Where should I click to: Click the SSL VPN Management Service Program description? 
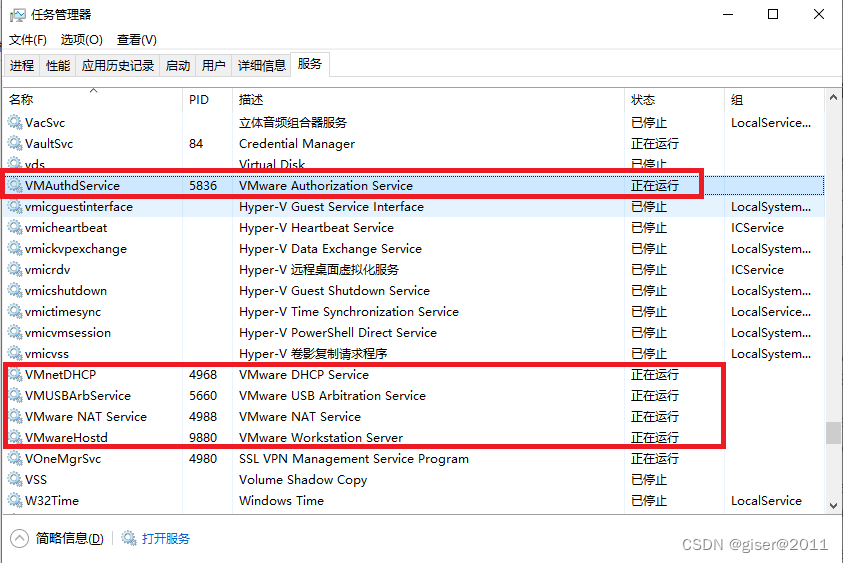354,458
